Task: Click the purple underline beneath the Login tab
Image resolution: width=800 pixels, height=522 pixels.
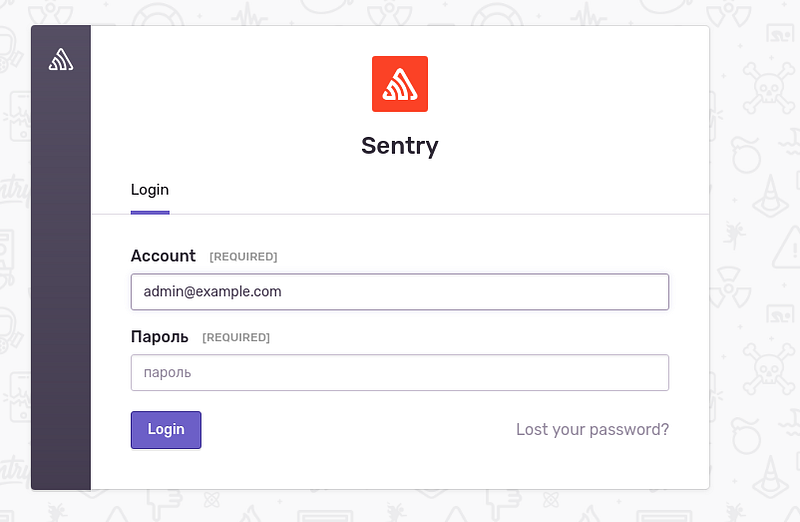Action: point(150,213)
